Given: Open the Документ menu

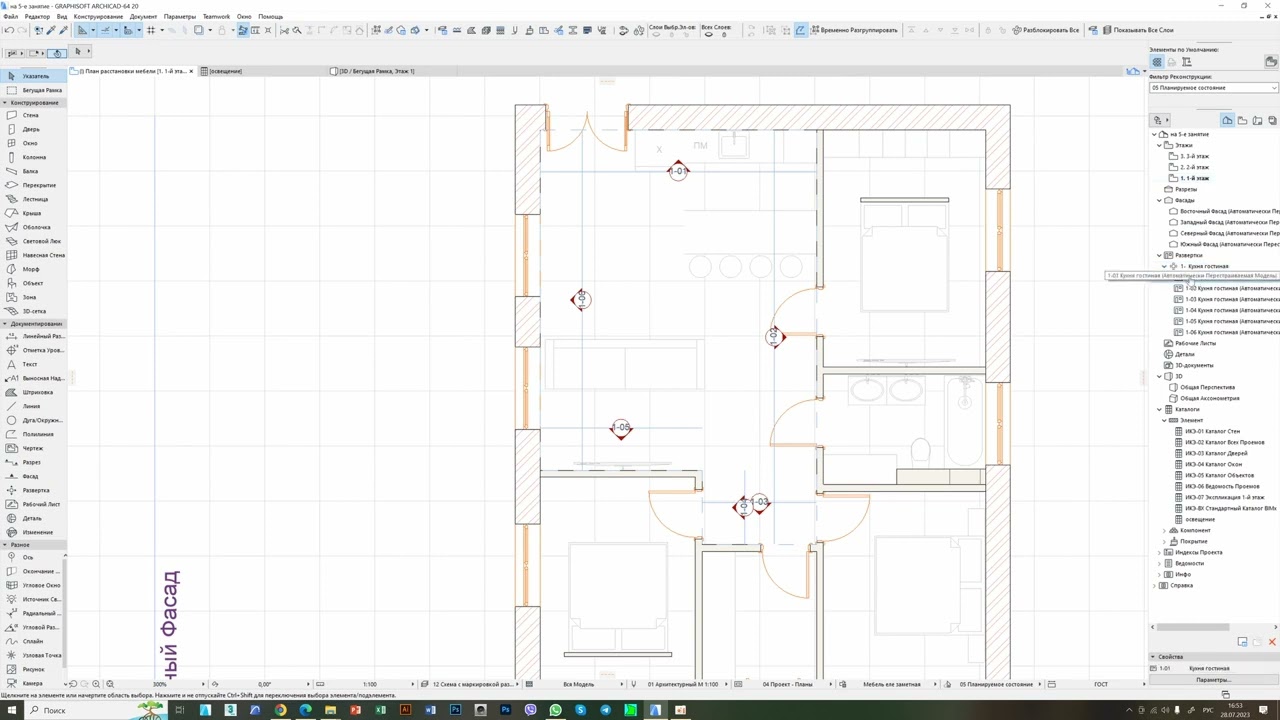Looking at the screenshot, I should coord(143,17).
